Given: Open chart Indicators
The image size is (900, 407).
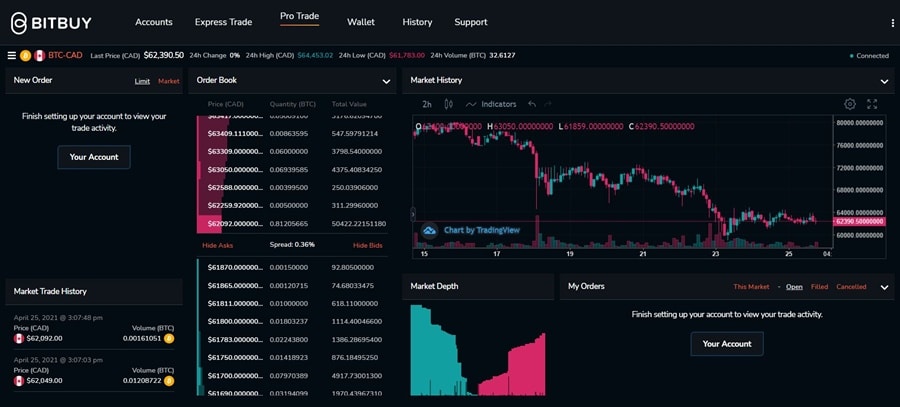Looking at the screenshot, I should [x=490, y=104].
